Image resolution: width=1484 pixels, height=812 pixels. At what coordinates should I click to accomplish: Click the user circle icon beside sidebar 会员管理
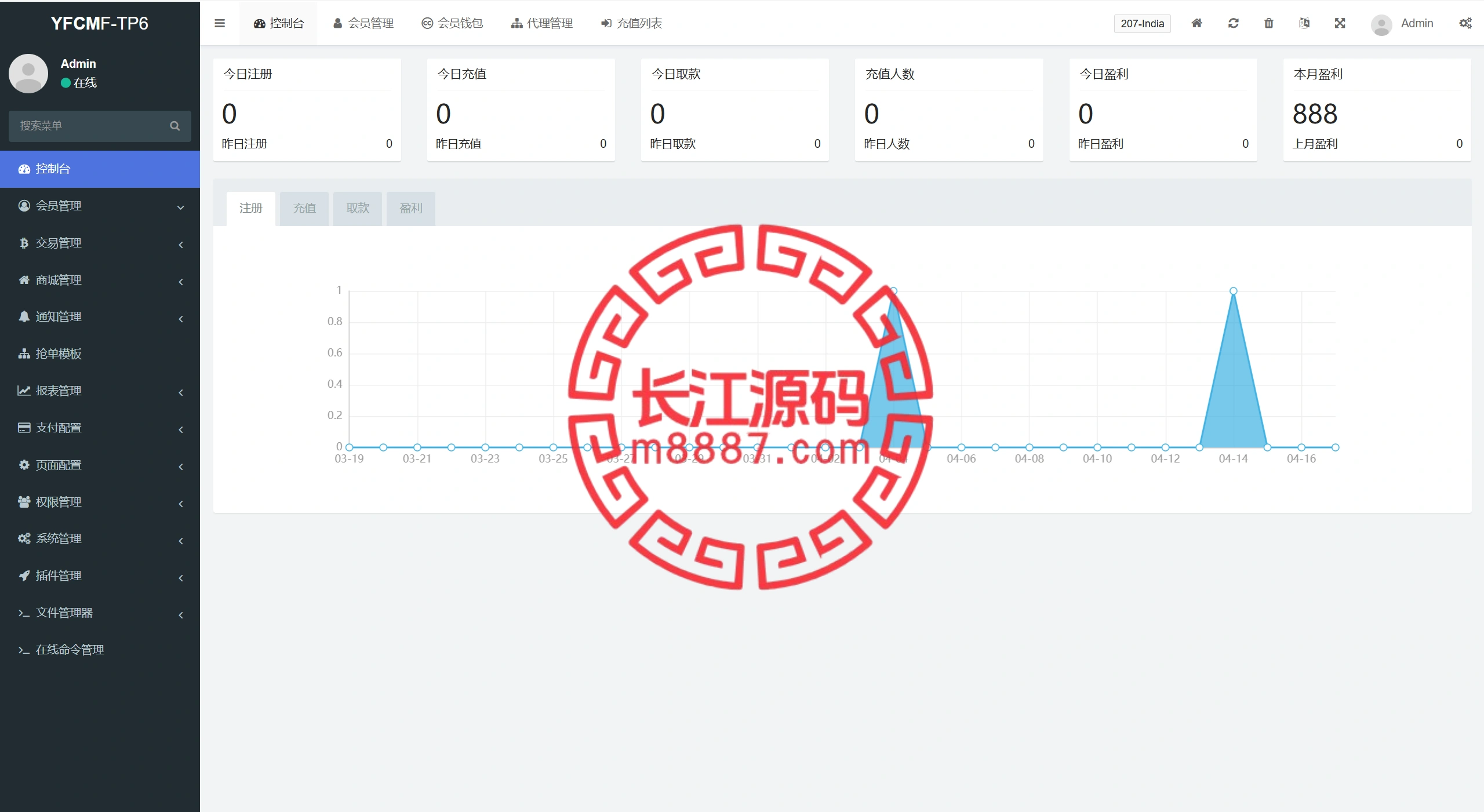(24, 206)
